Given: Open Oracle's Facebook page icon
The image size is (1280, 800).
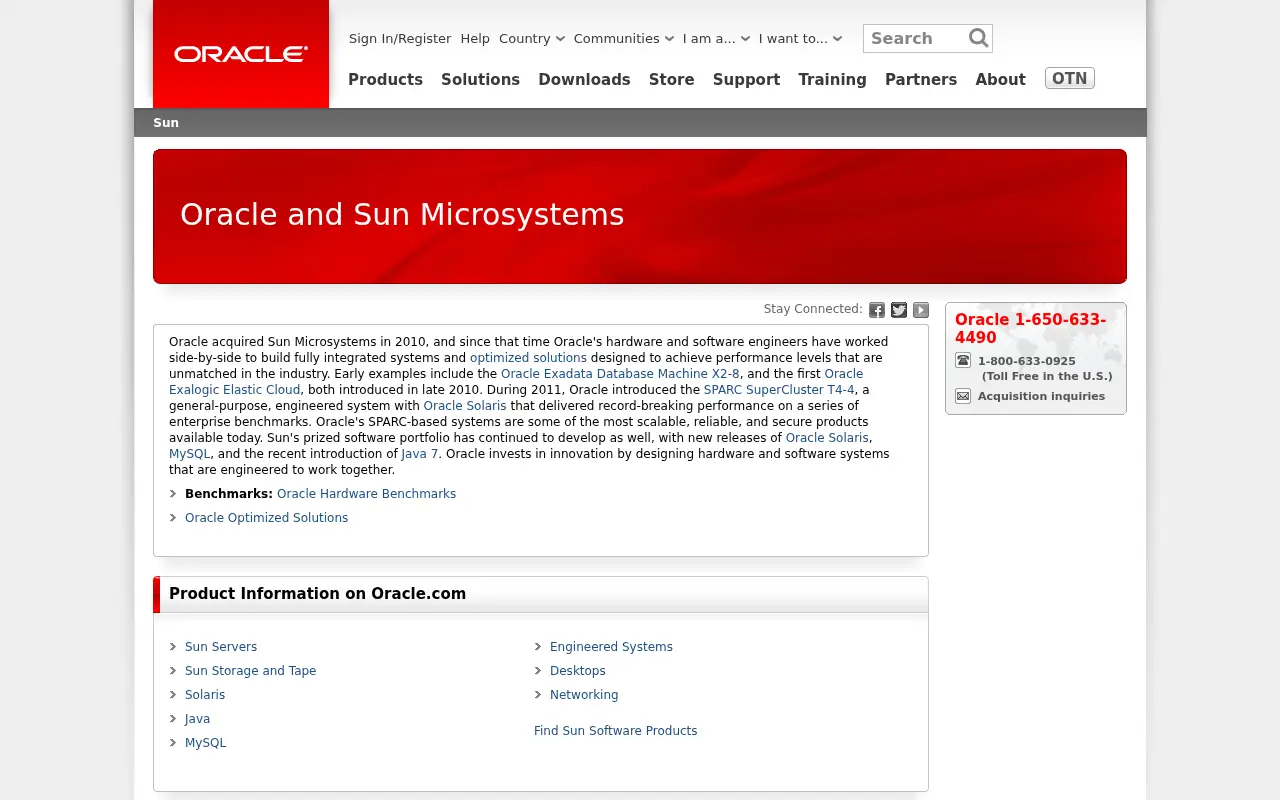Looking at the screenshot, I should point(877,310).
